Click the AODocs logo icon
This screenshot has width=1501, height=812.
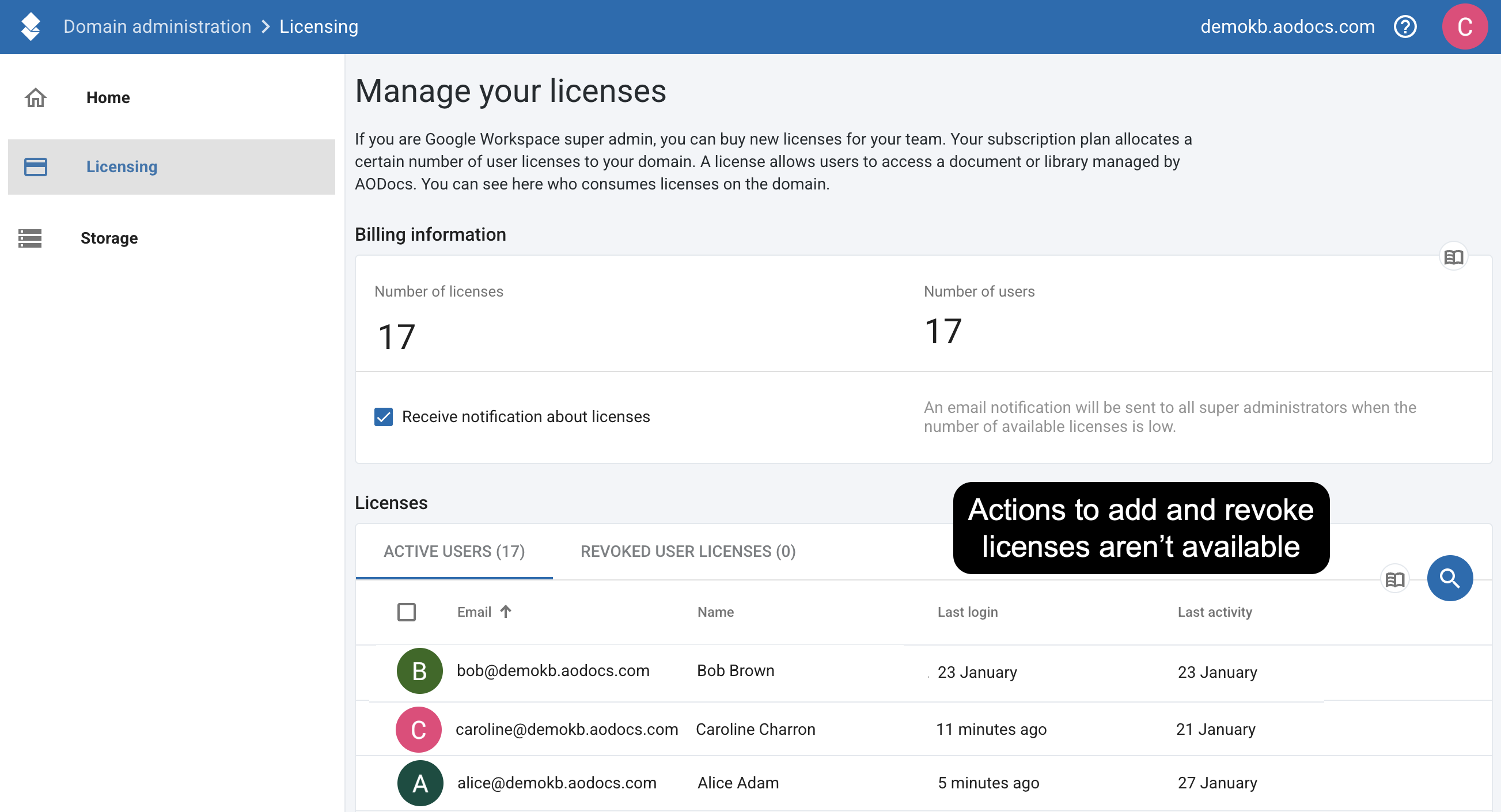tap(31, 27)
